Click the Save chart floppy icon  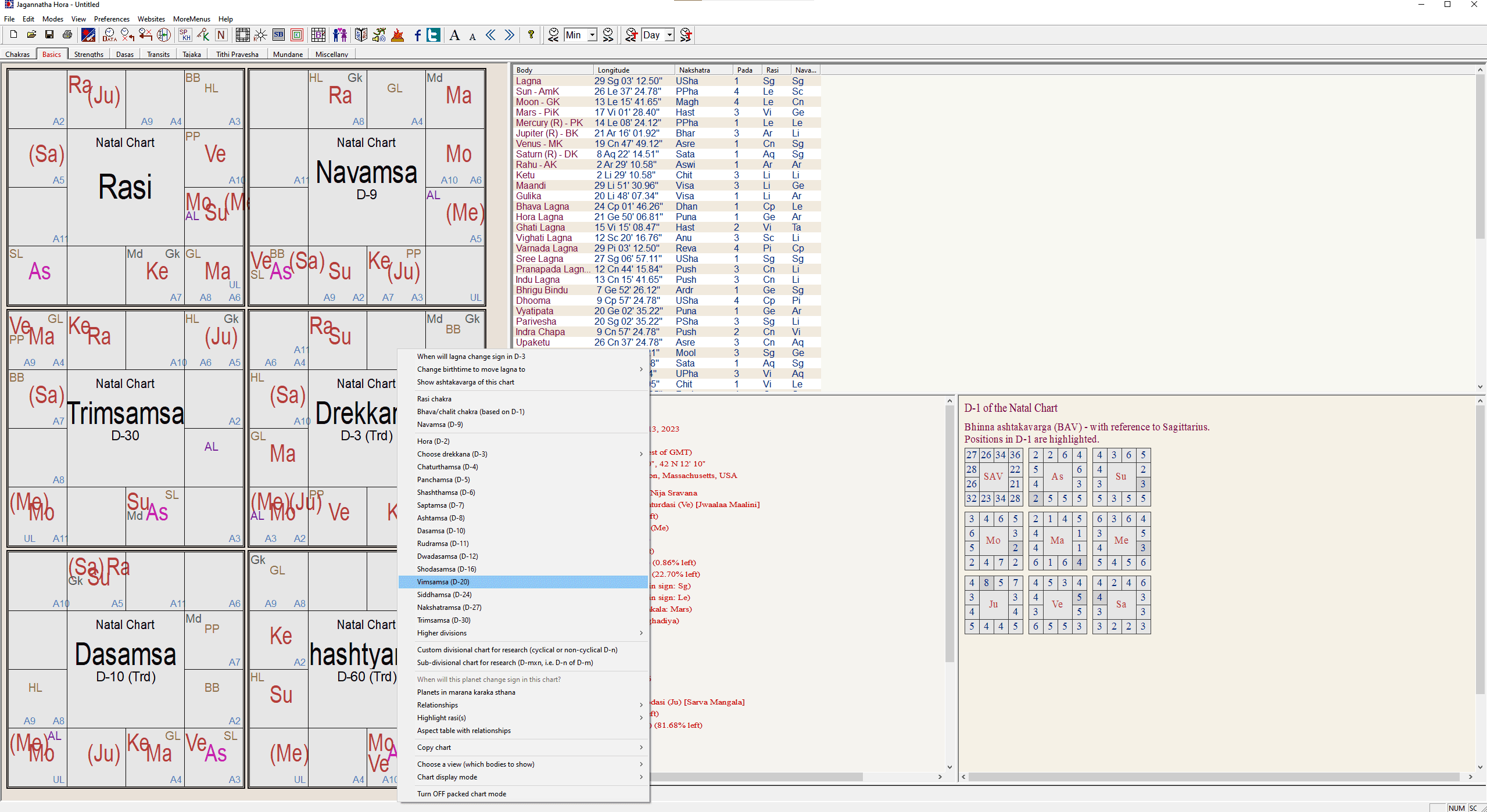[x=49, y=35]
